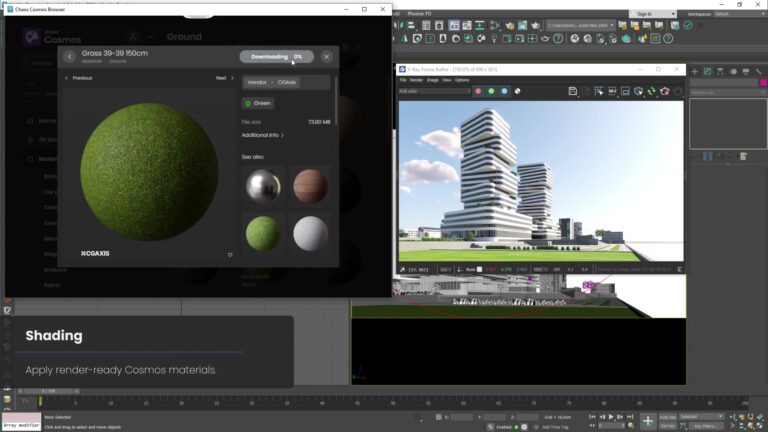Go to Next material

[x=225, y=78]
